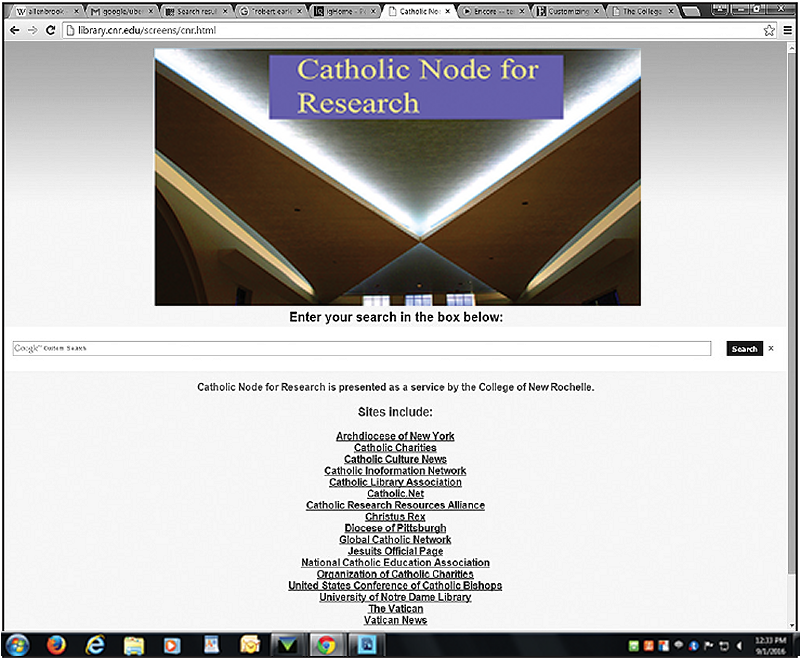Screen dimensions: 800x660
Task: Open the Christus Rex link
Action: (x=395, y=516)
